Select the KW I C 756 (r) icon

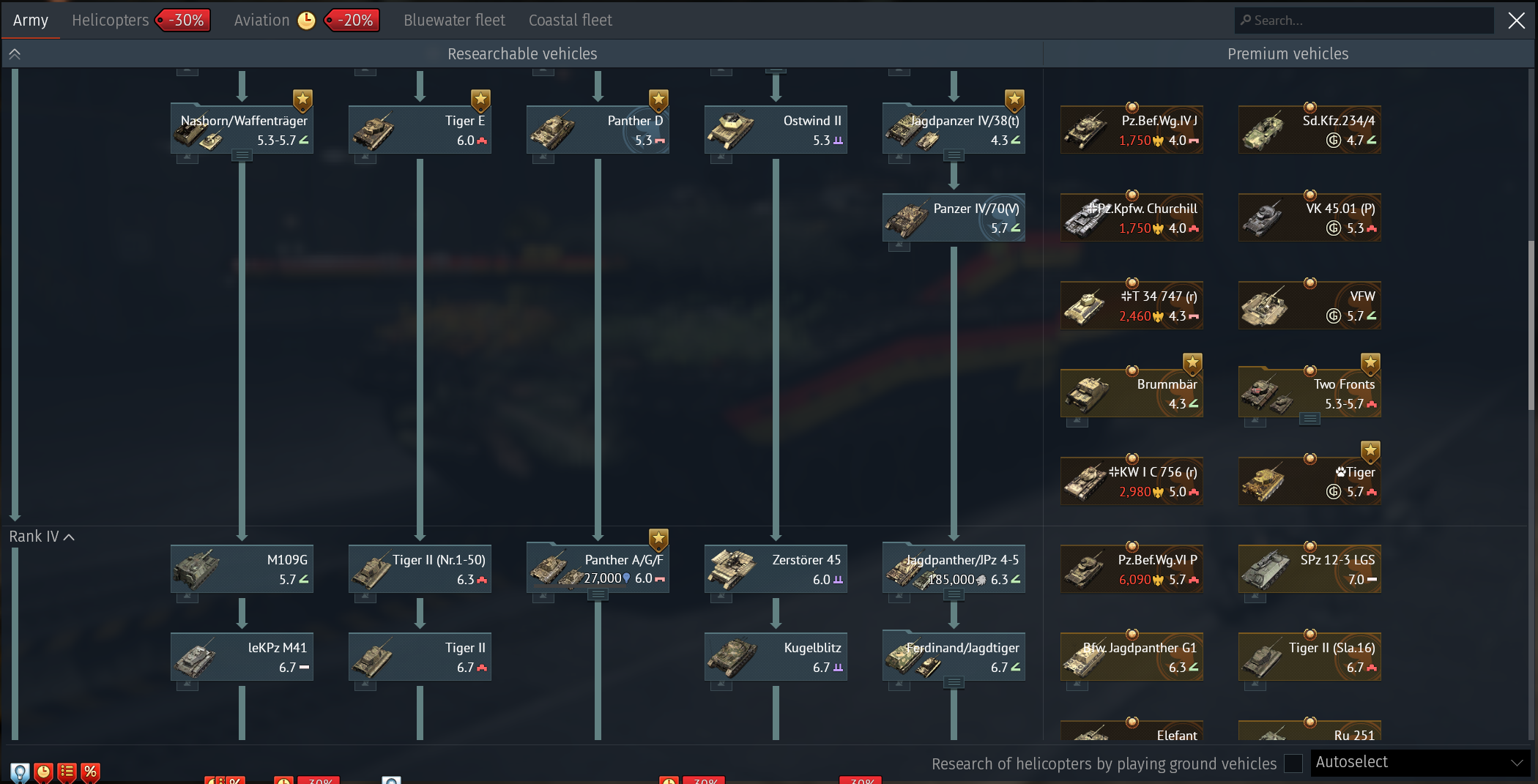(1085, 483)
